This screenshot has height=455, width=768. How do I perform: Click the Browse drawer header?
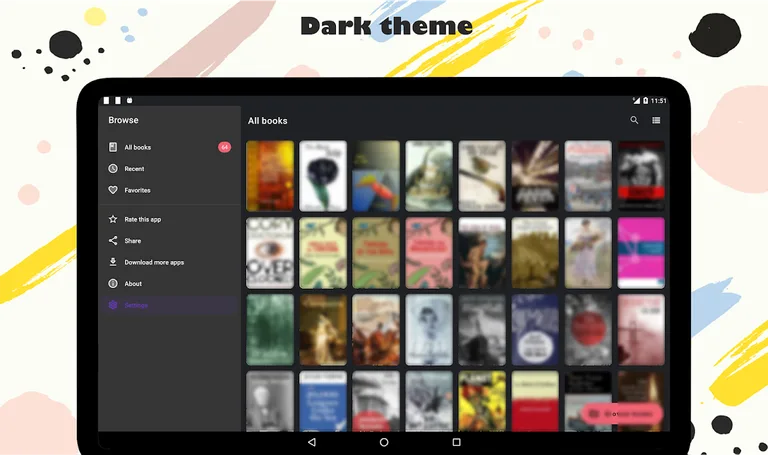[x=123, y=120]
